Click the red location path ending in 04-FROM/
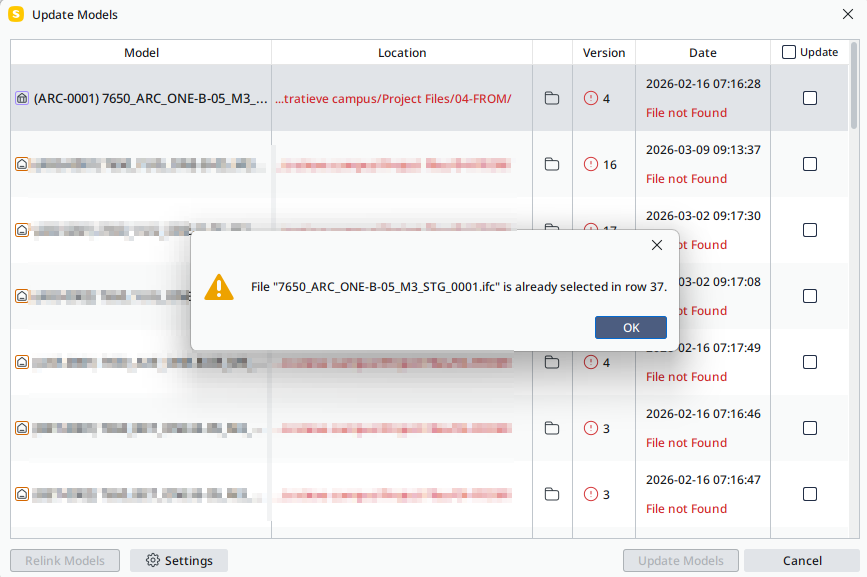Viewport: 867px width, 577px height. [x=393, y=99]
